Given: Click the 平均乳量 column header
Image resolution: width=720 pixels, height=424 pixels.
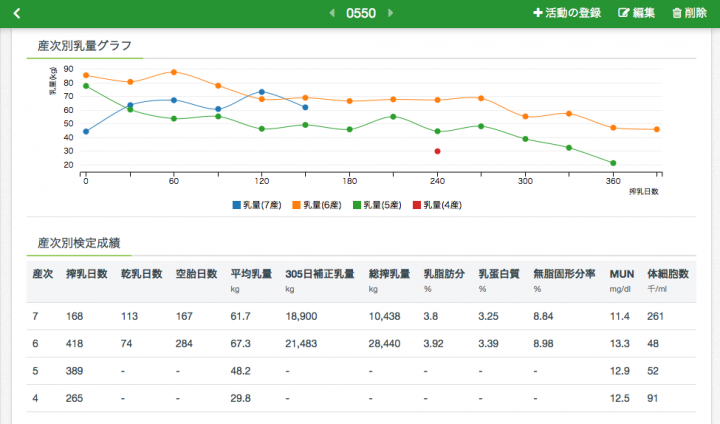Looking at the screenshot, I should (x=250, y=273).
